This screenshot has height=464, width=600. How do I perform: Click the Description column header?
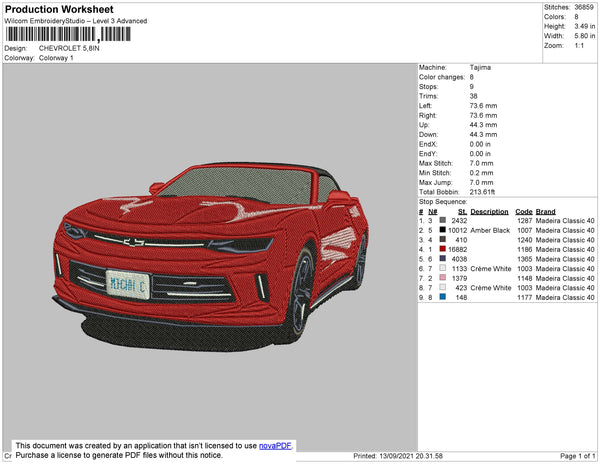coord(489,212)
